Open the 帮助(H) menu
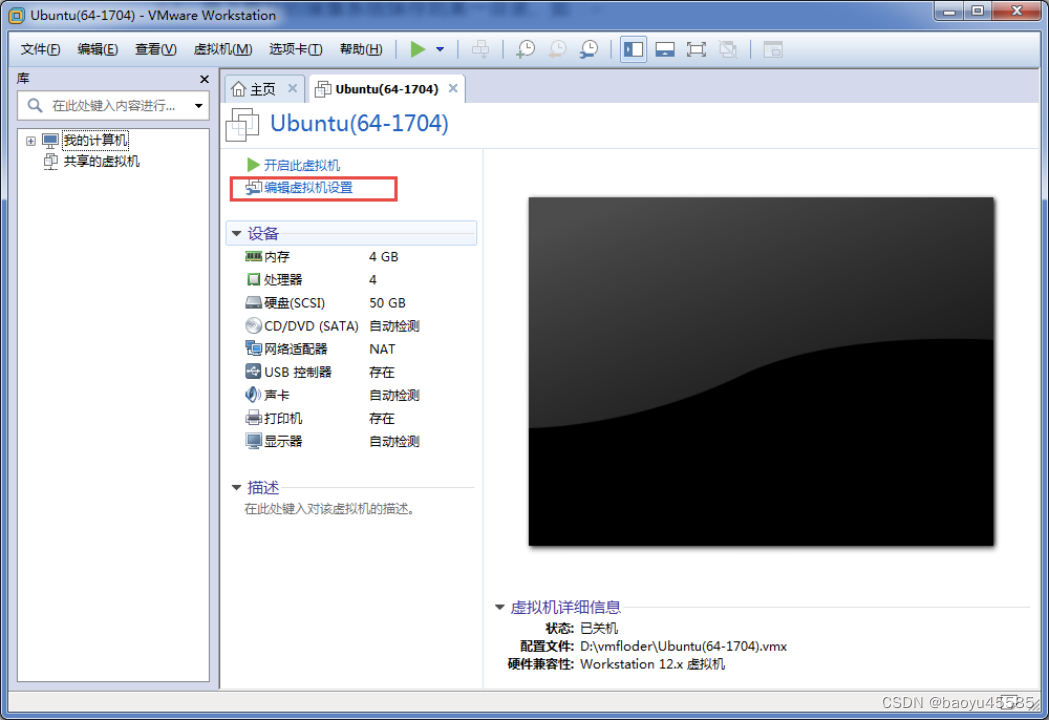 [x=361, y=50]
